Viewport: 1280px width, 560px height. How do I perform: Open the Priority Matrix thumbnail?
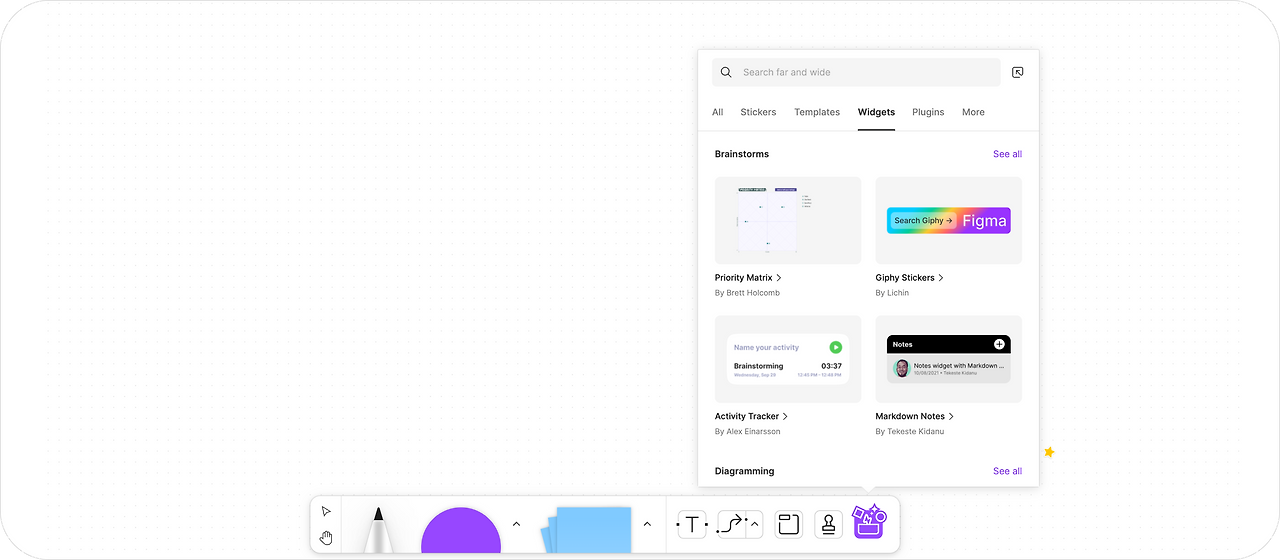click(x=788, y=220)
